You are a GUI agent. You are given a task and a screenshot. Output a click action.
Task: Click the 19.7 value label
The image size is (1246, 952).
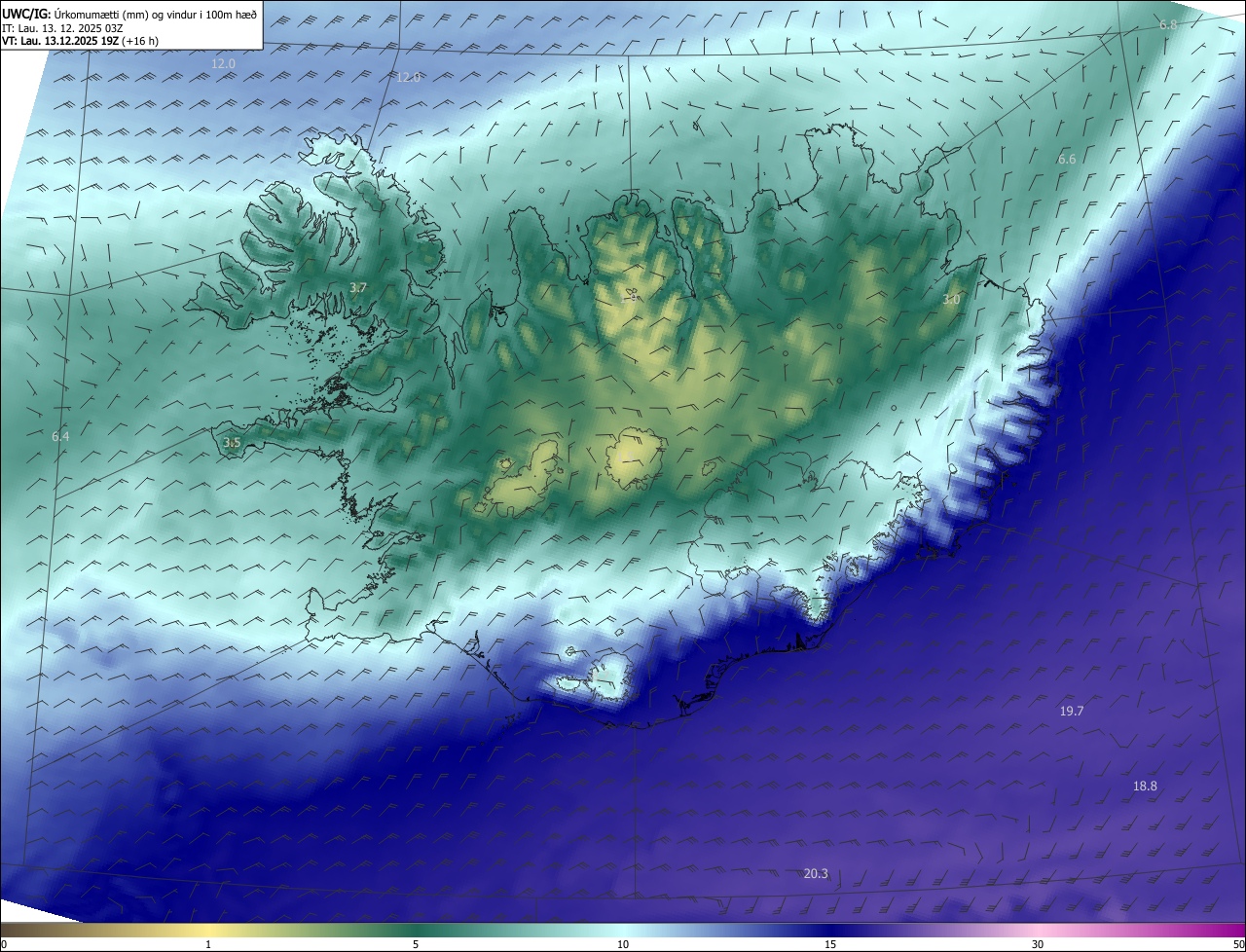coord(1072,712)
